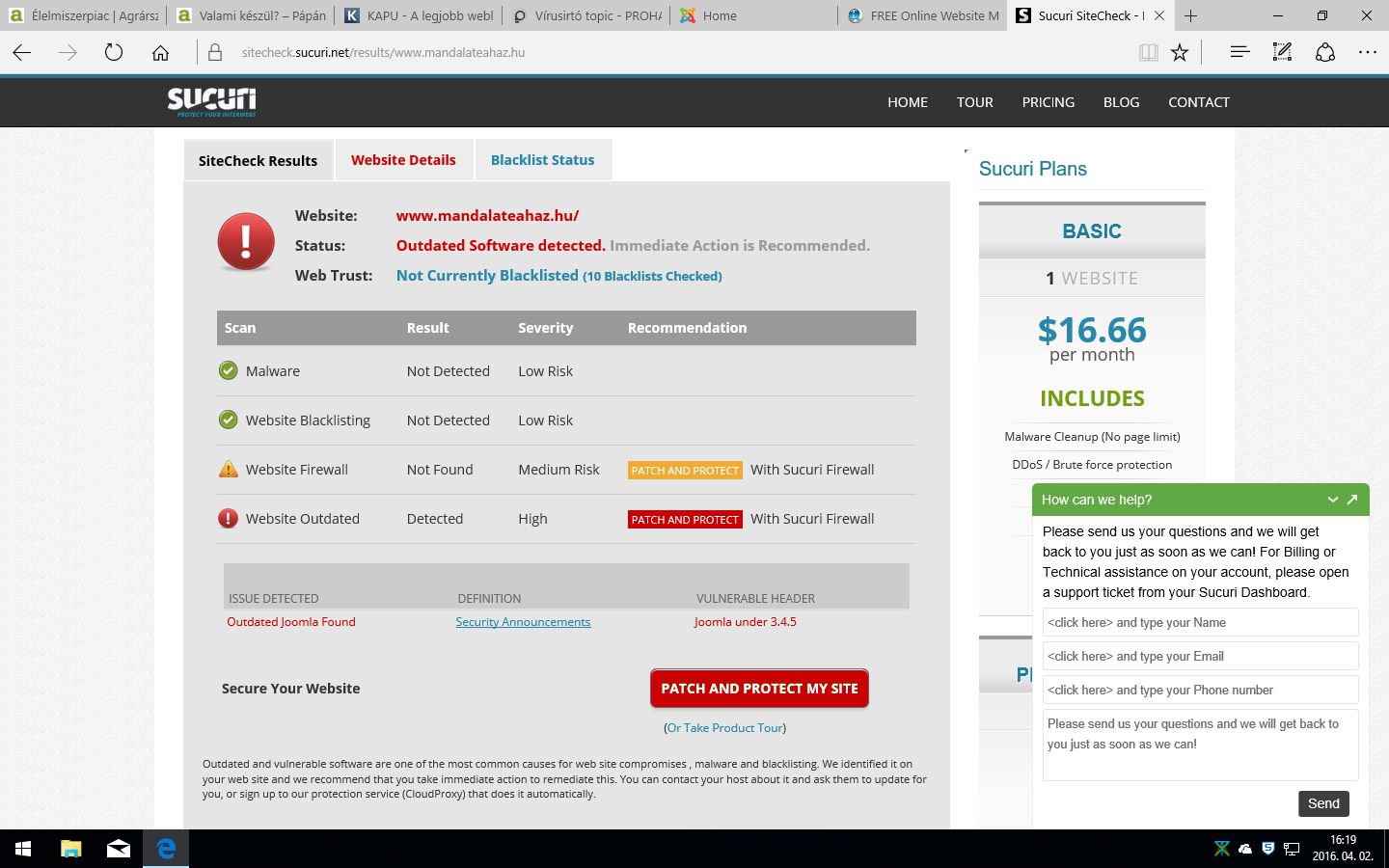Switch to the KAPU browser tab
This screenshot has height=868, width=1389.
(418, 15)
